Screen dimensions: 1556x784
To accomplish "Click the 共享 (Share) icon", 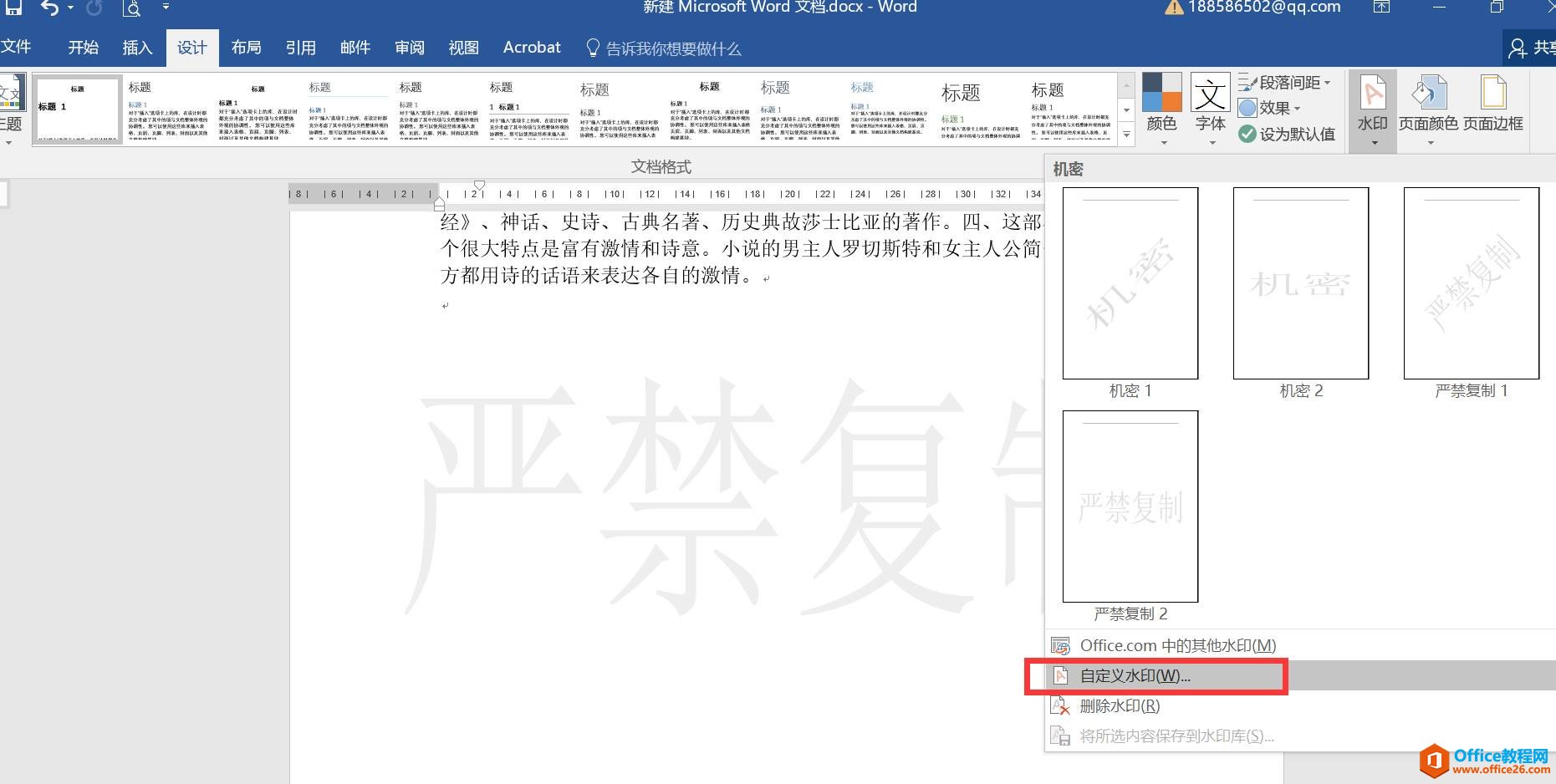I will coord(1519,48).
